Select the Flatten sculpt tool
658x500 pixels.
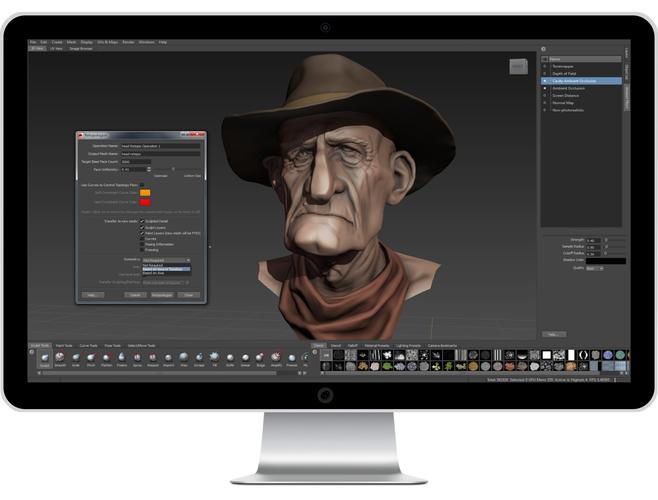[x=107, y=358]
